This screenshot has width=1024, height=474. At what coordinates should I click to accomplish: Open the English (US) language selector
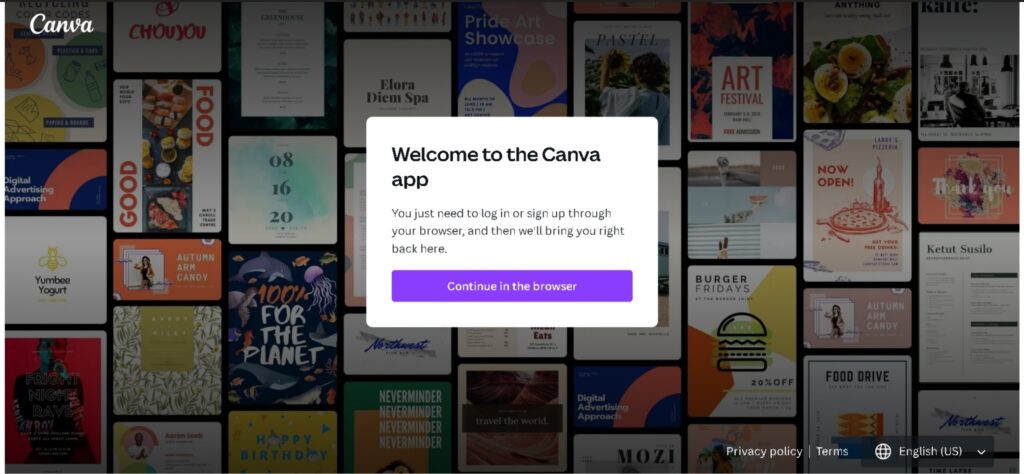931,451
